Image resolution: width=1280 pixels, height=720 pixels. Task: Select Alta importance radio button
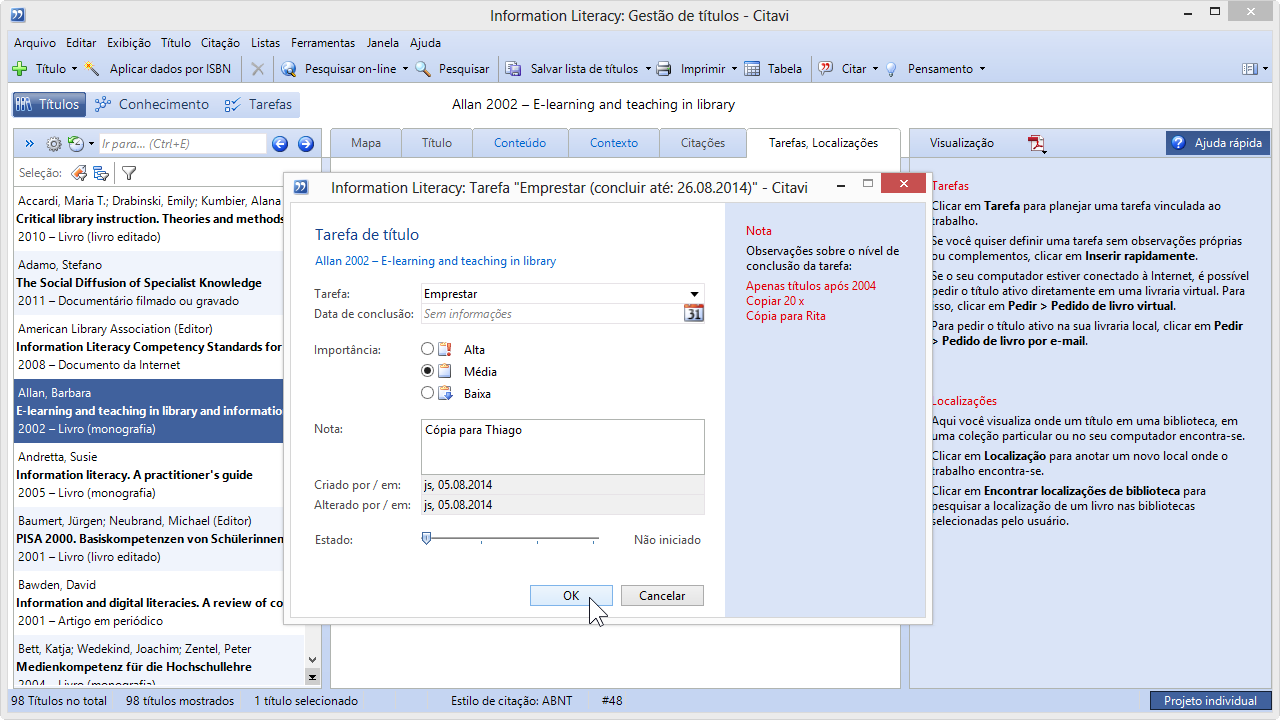click(x=428, y=349)
